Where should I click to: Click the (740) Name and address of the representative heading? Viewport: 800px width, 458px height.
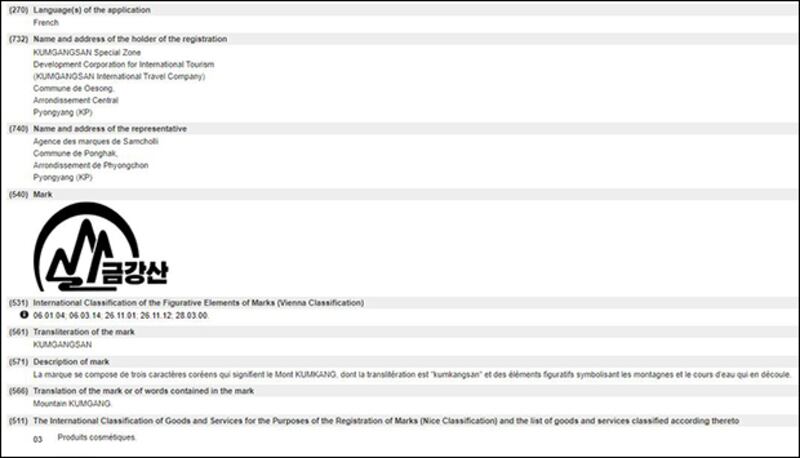pyautogui.click(x=97, y=129)
